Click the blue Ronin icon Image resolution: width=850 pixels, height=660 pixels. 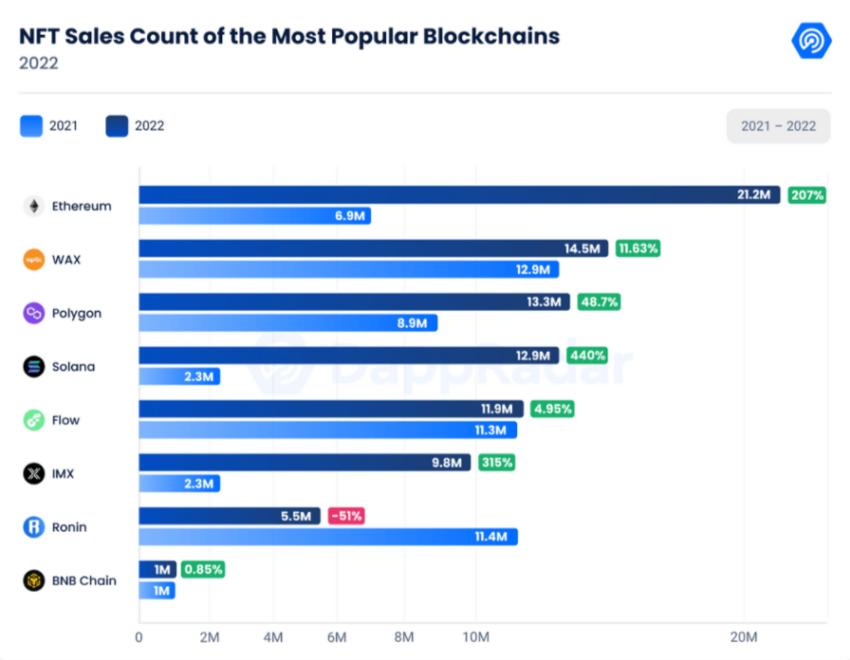pyautogui.click(x=34, y=527)
